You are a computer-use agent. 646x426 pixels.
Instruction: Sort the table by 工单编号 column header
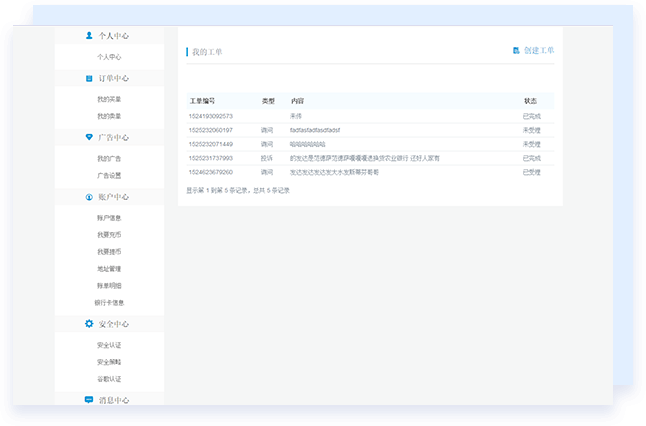click(x=202, y=101)
